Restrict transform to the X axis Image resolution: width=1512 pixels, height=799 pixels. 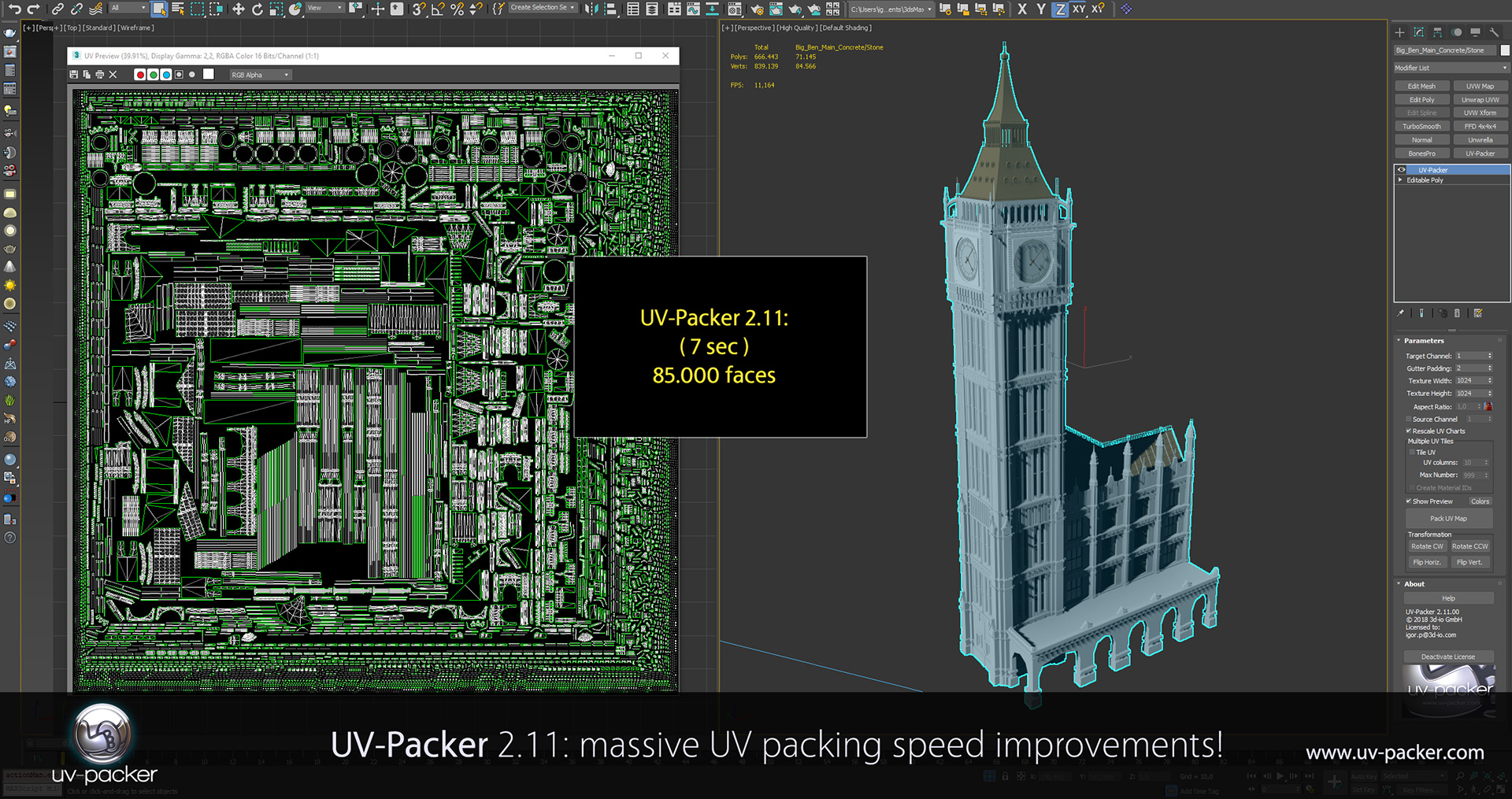tap(1022, 9)
